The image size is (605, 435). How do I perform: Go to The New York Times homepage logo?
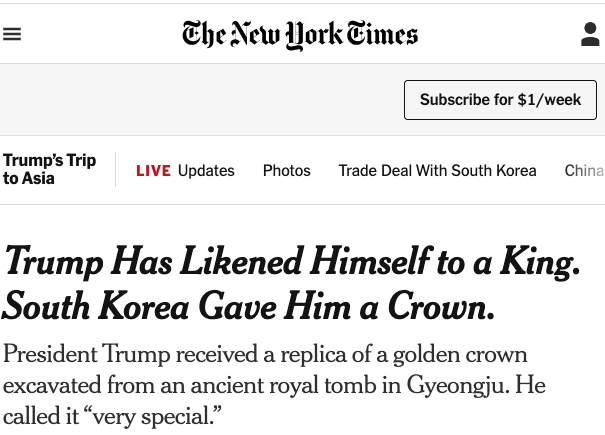300,35
